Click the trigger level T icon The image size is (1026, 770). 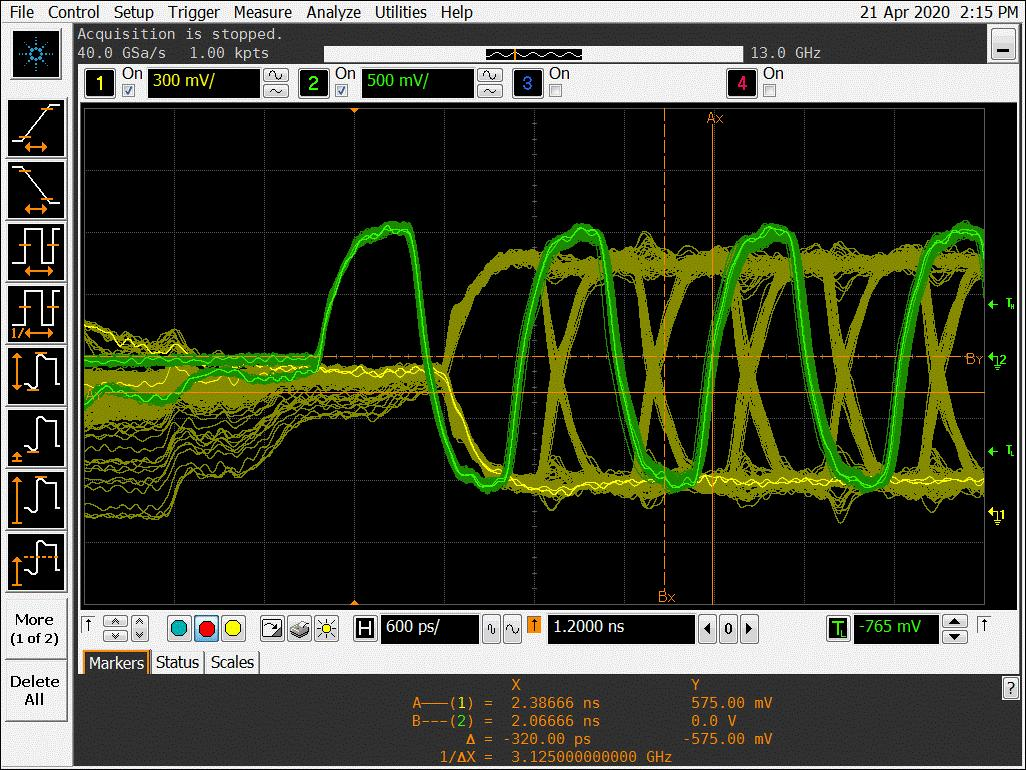[x=838, y=629]
